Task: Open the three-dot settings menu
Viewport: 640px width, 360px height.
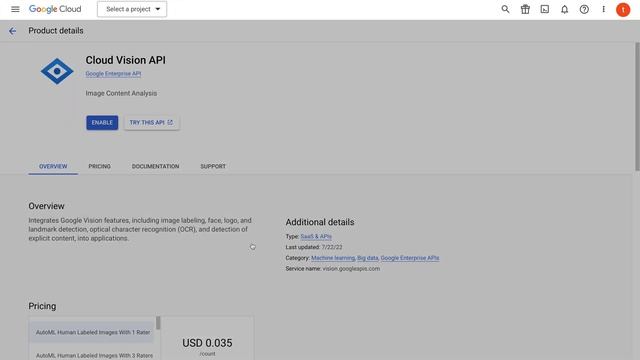Action: pos(603,9)
